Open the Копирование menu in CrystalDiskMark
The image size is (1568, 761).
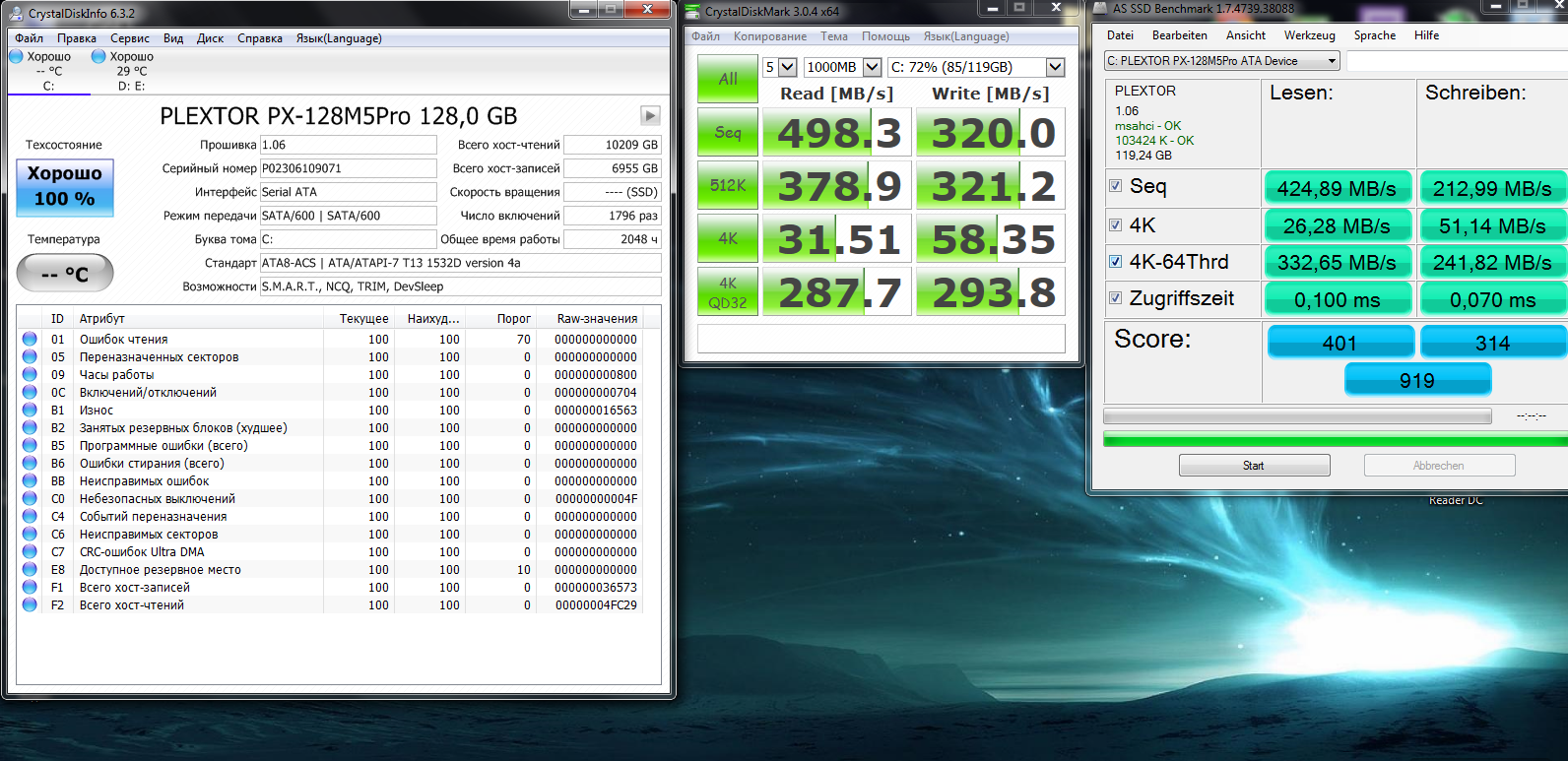[x=770, y=36]
